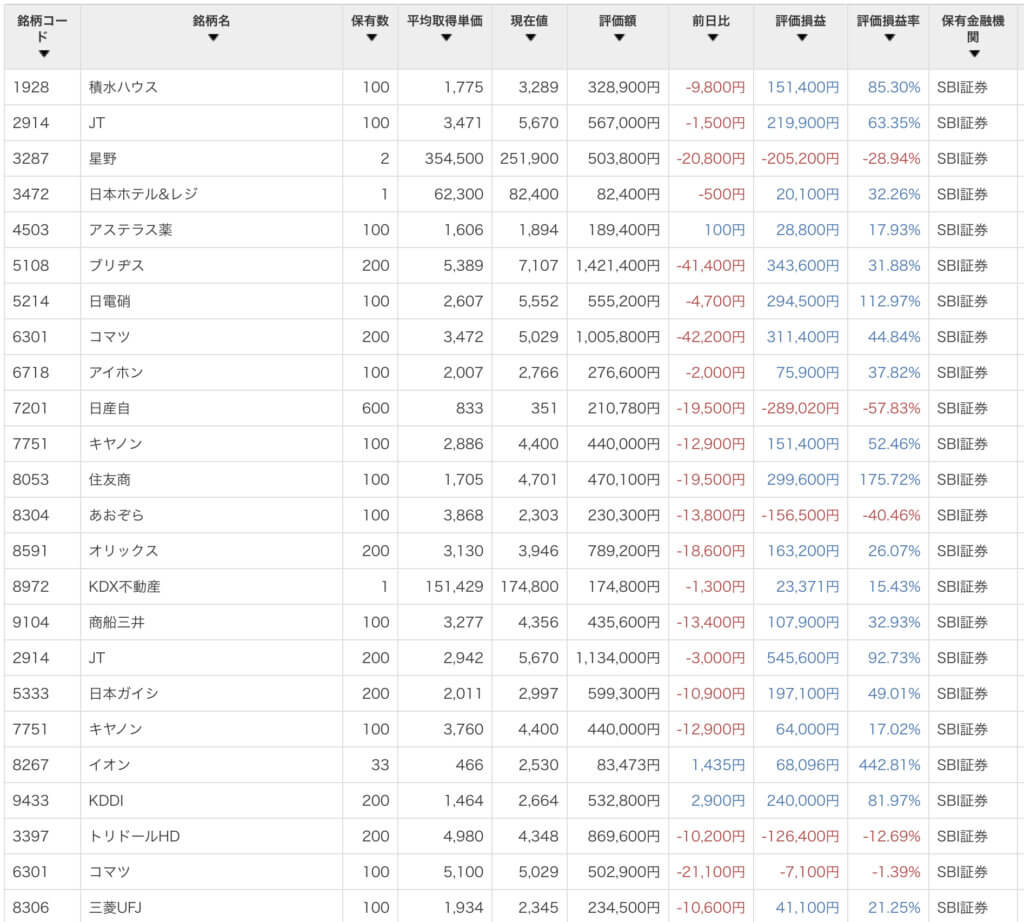
Task: Click sort arrow under 銘柄名 header
Action: coord(212,38)
